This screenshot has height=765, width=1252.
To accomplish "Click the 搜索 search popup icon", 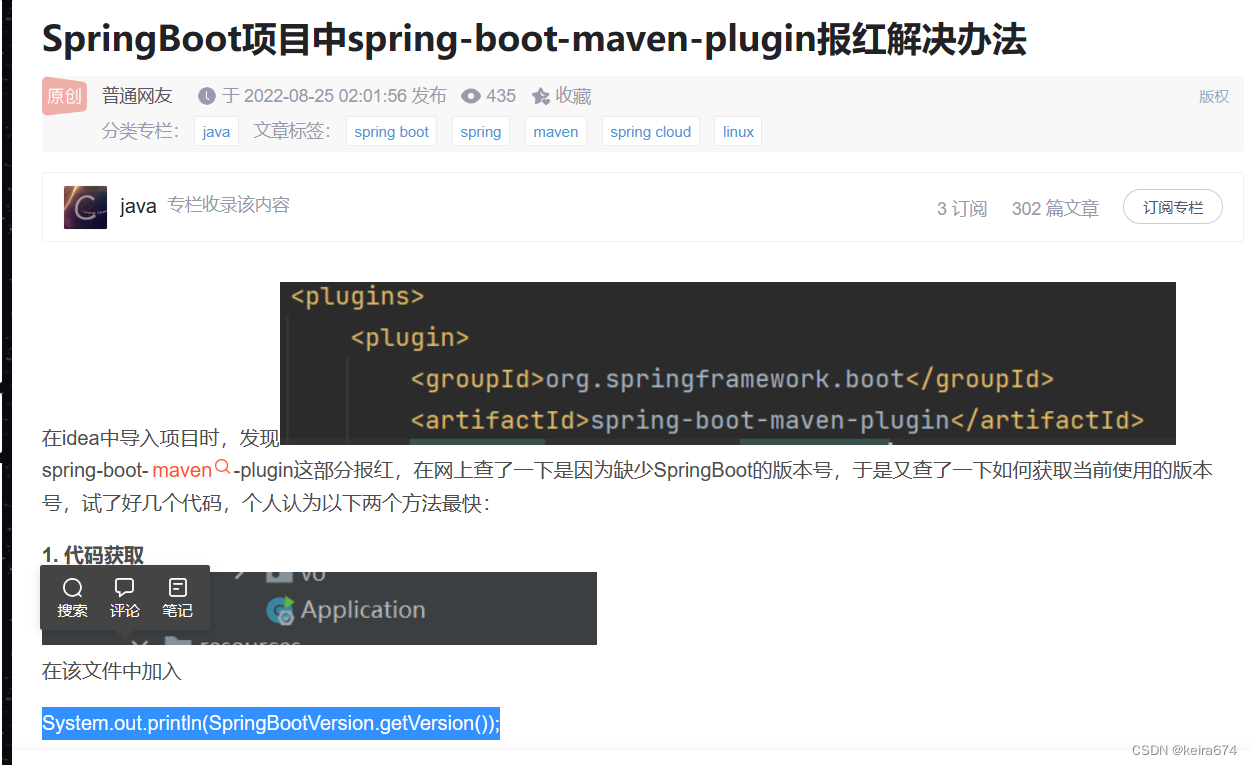I will pyautogui.click(x=72, y=598).
